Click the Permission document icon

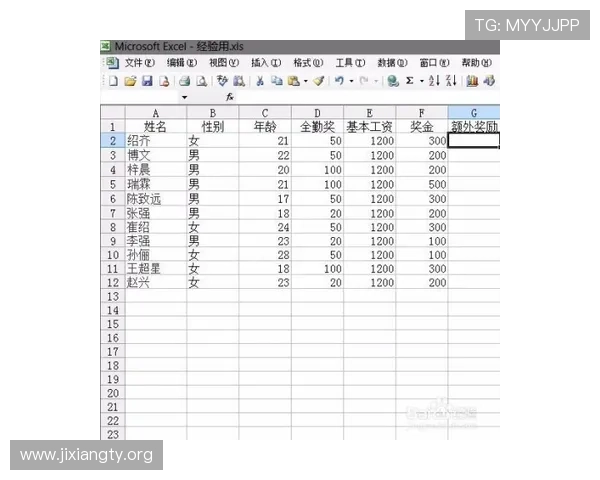click(164, 81)
